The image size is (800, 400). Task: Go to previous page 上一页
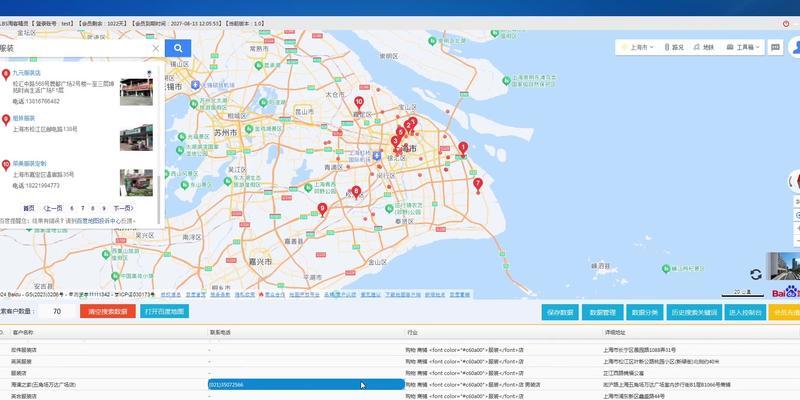pyautogui.click(x=53, y=208)
